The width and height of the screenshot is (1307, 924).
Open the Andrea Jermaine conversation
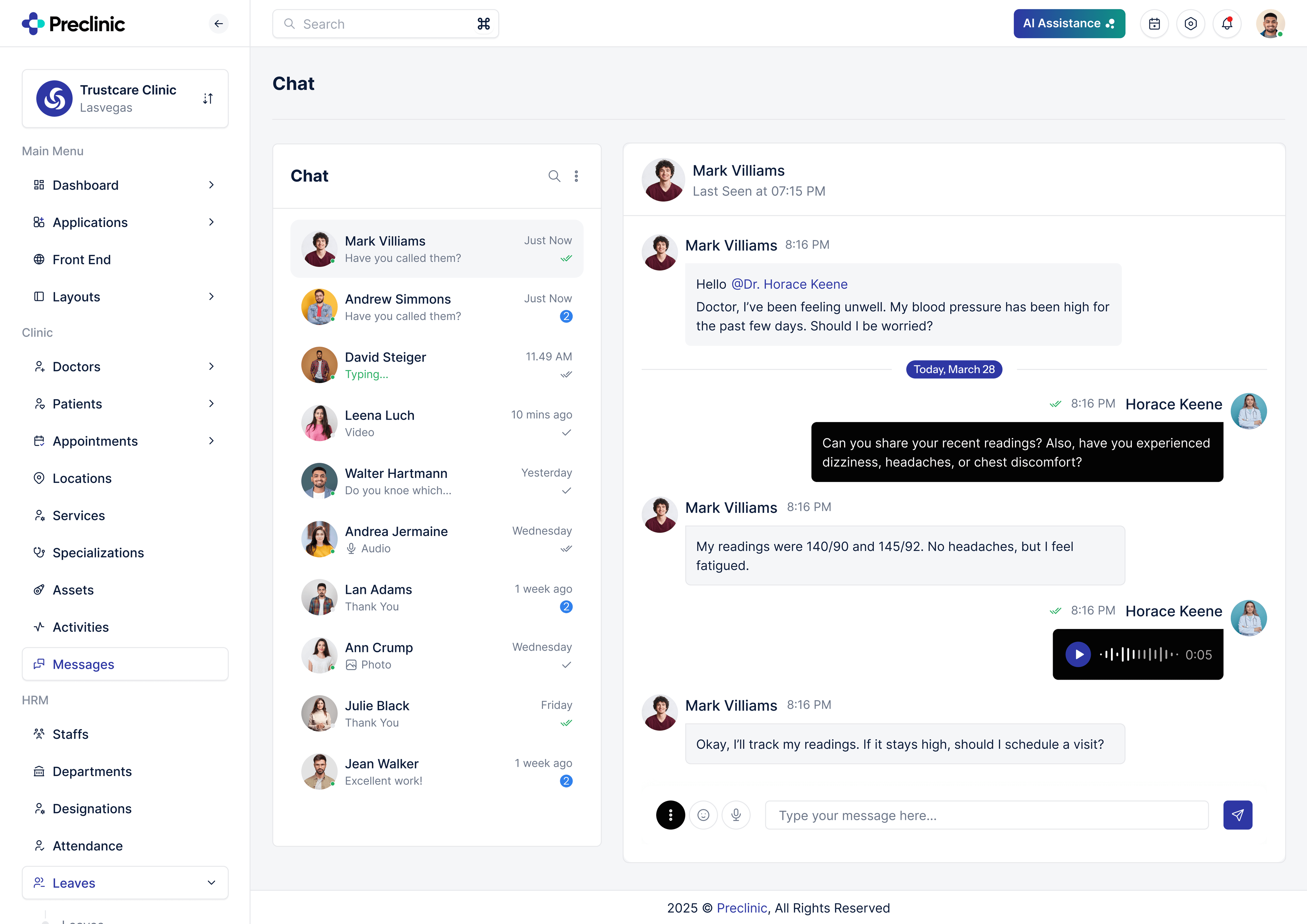point(437,539)
